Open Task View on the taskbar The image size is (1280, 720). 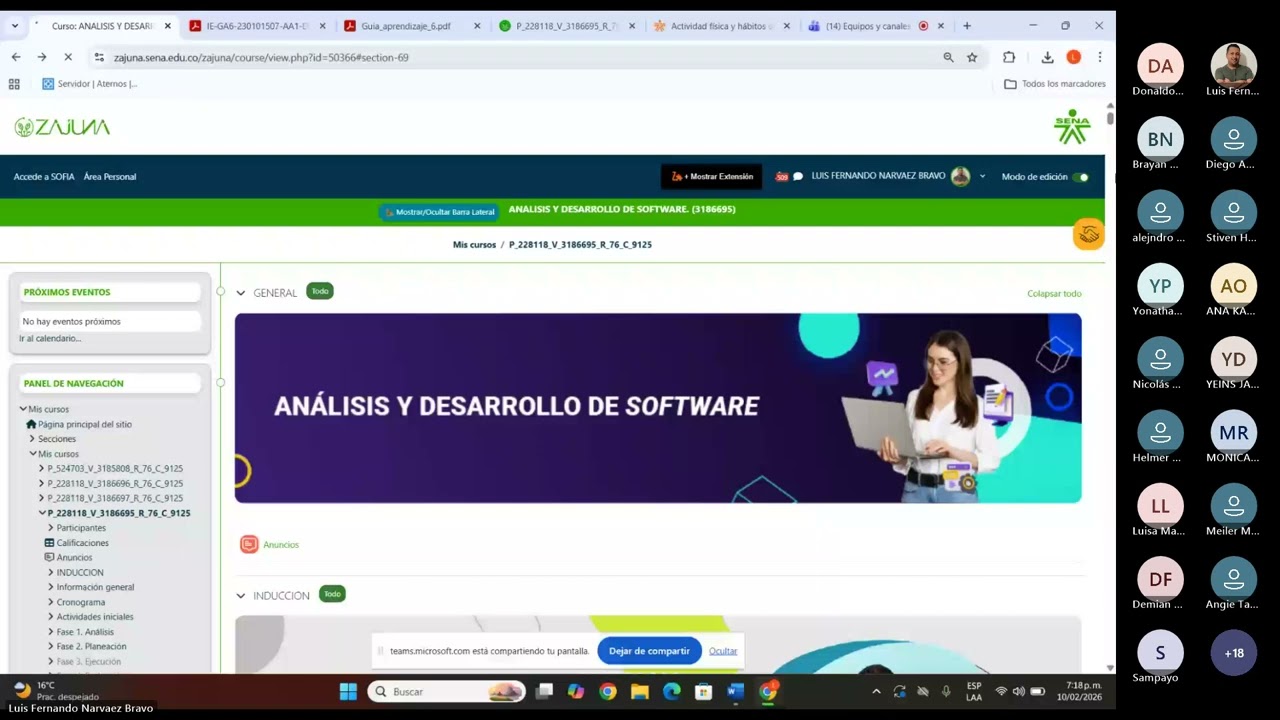pyautogui.click(x=544, y=691)
